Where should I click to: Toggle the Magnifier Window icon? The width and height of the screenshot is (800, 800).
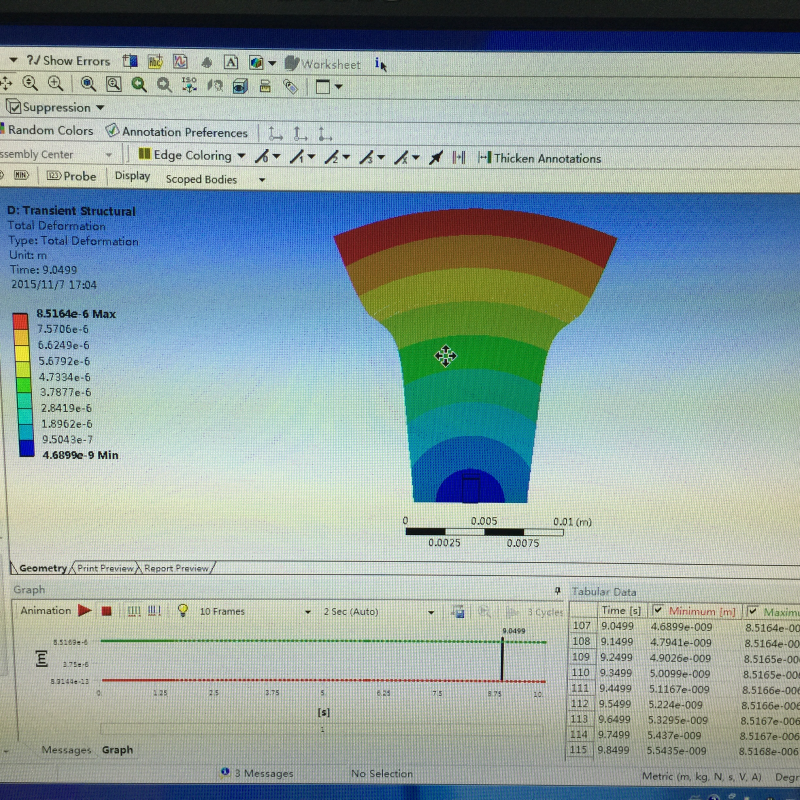pos(113,84)
